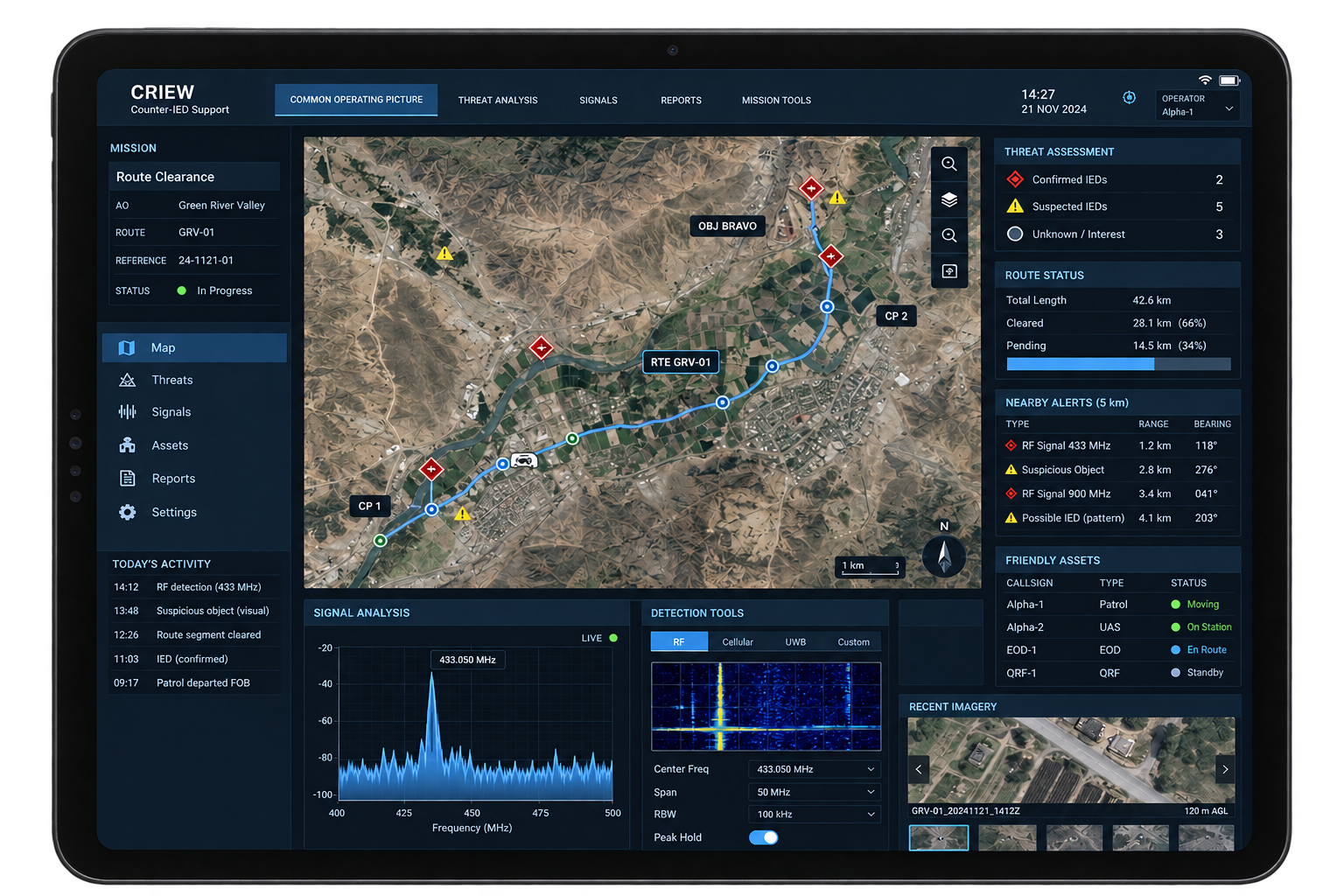Select the Cellular detection tab
This screenshot has width=1344, height=896.
(738, 642)
